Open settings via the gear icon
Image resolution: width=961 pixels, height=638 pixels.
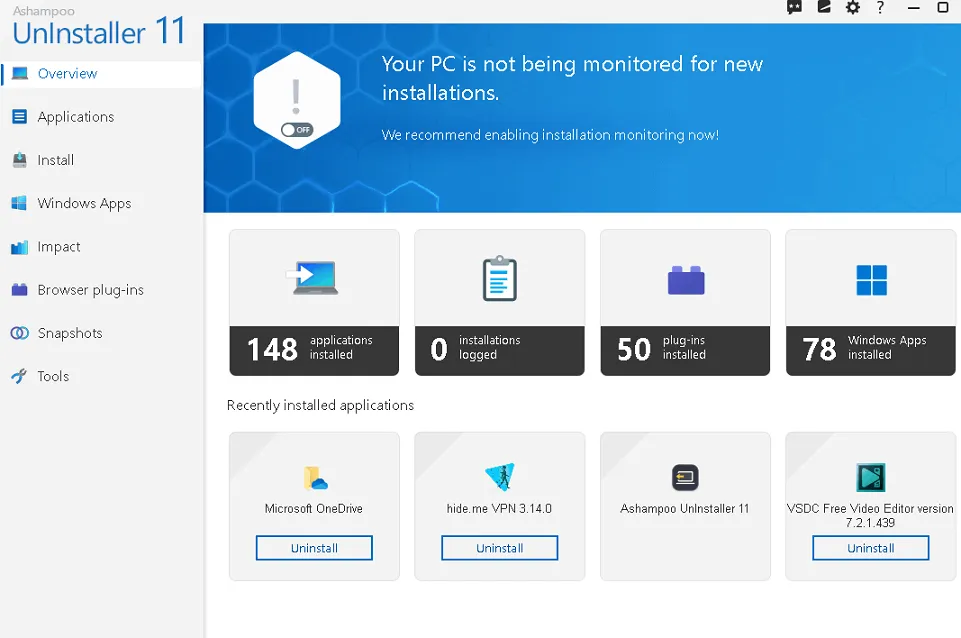coord(852,8)
